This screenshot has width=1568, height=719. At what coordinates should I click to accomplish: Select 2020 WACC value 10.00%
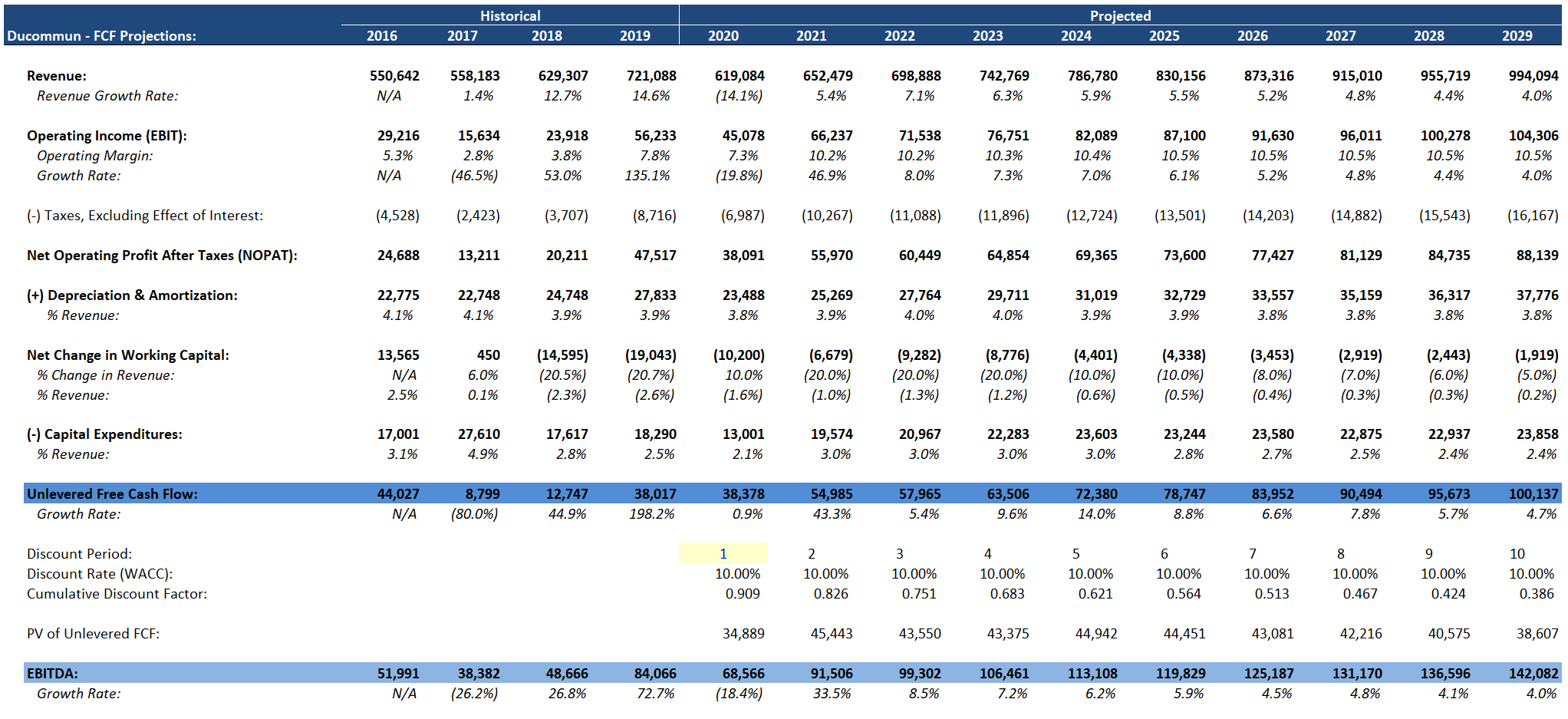pyautogui.click(x=738, y=574)
